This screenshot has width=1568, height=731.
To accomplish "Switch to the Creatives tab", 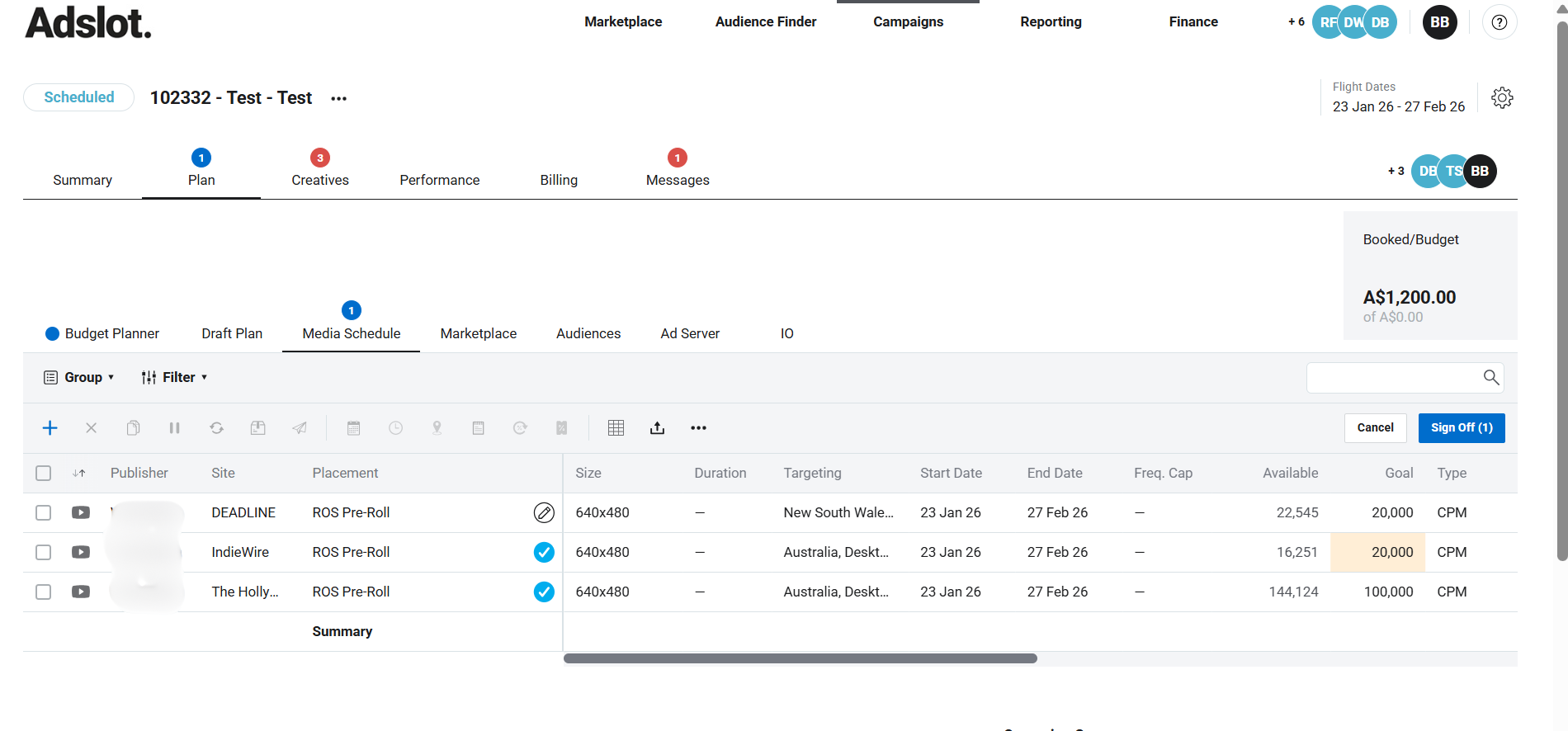I will [x=320, y=179].
